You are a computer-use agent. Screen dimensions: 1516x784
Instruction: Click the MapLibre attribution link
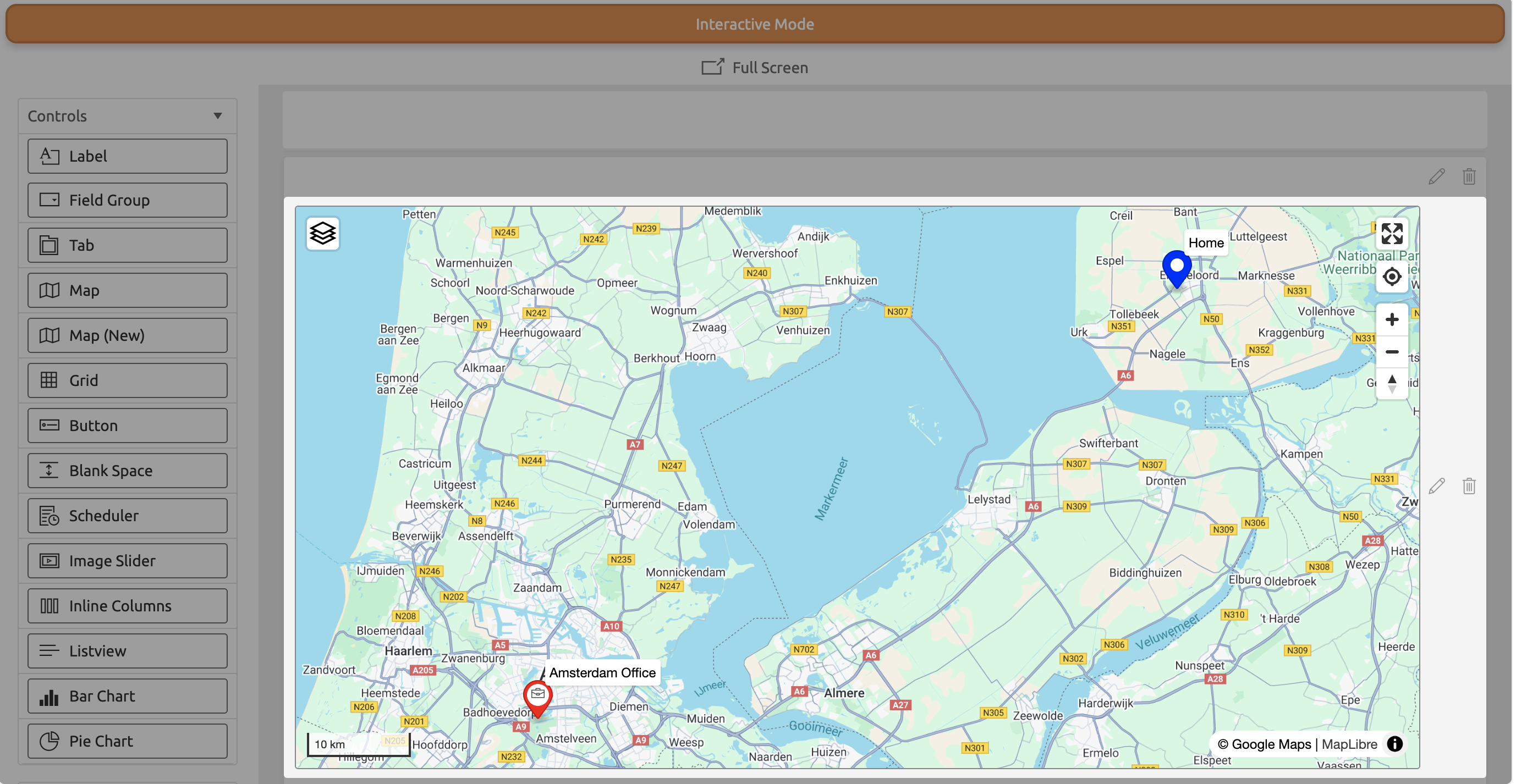point(1349,744)
